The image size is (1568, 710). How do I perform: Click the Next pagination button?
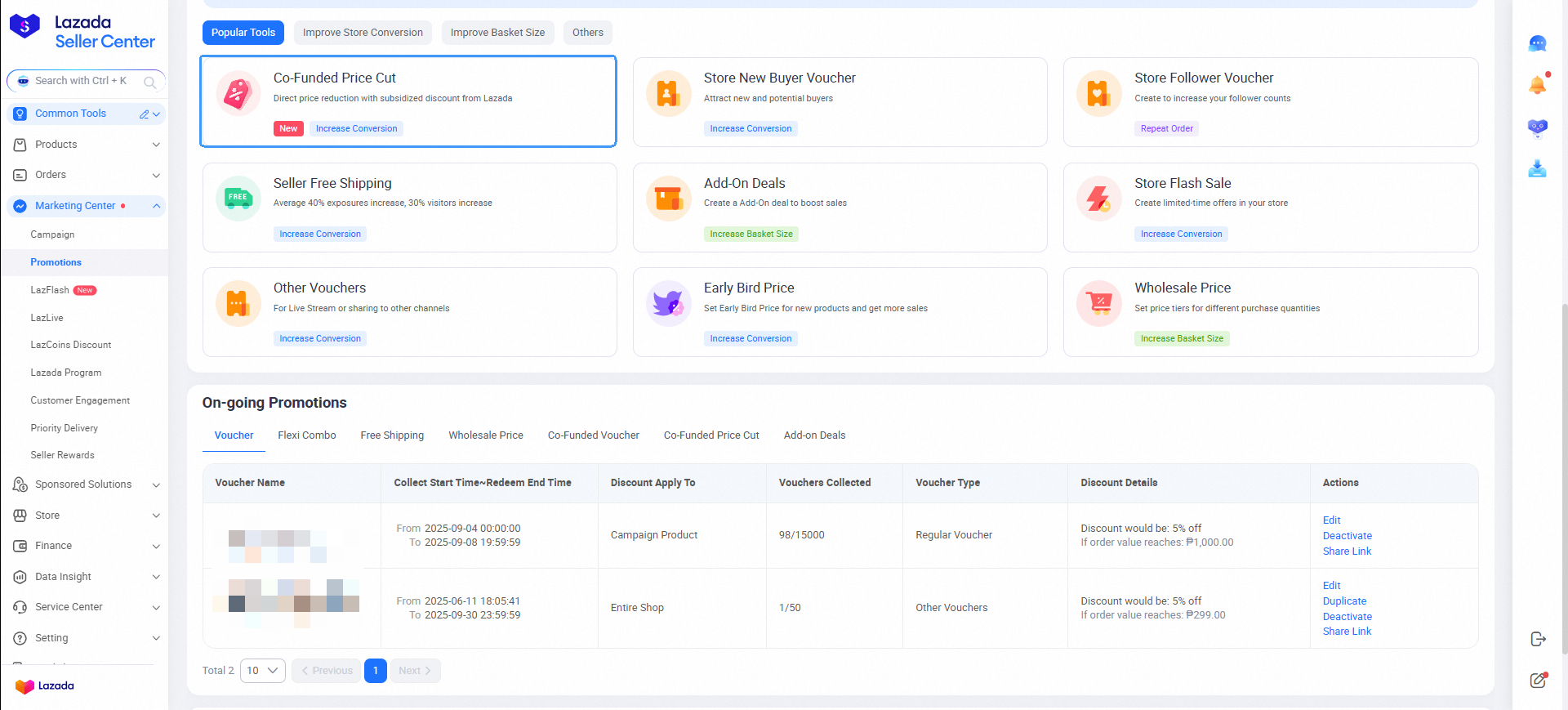pyautogui.click(x=416, y=671)
